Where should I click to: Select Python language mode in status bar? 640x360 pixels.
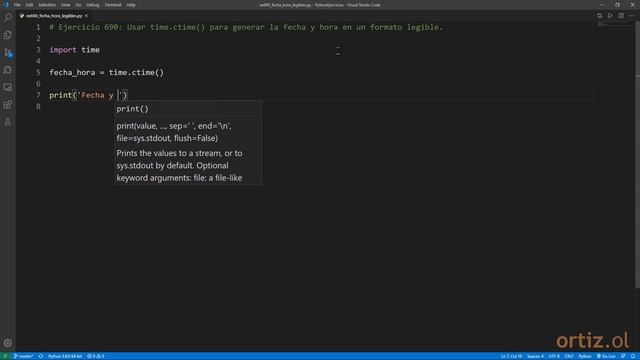coord(585,356)
